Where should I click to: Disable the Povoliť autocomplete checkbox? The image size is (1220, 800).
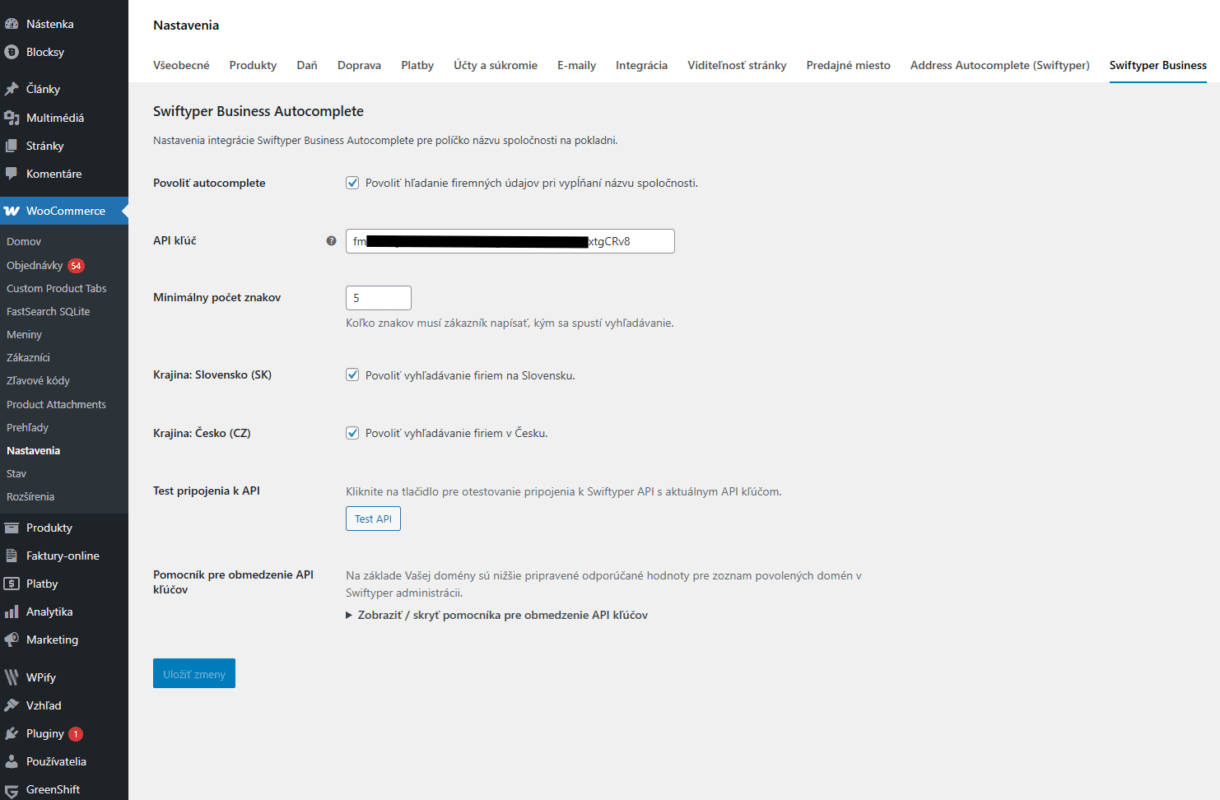pyautogui.click(x=352, y=183)
